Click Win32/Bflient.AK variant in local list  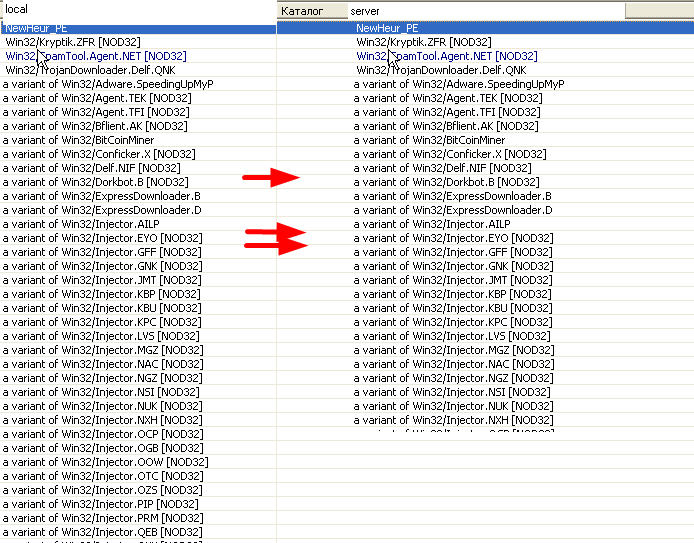pos(95,126)
